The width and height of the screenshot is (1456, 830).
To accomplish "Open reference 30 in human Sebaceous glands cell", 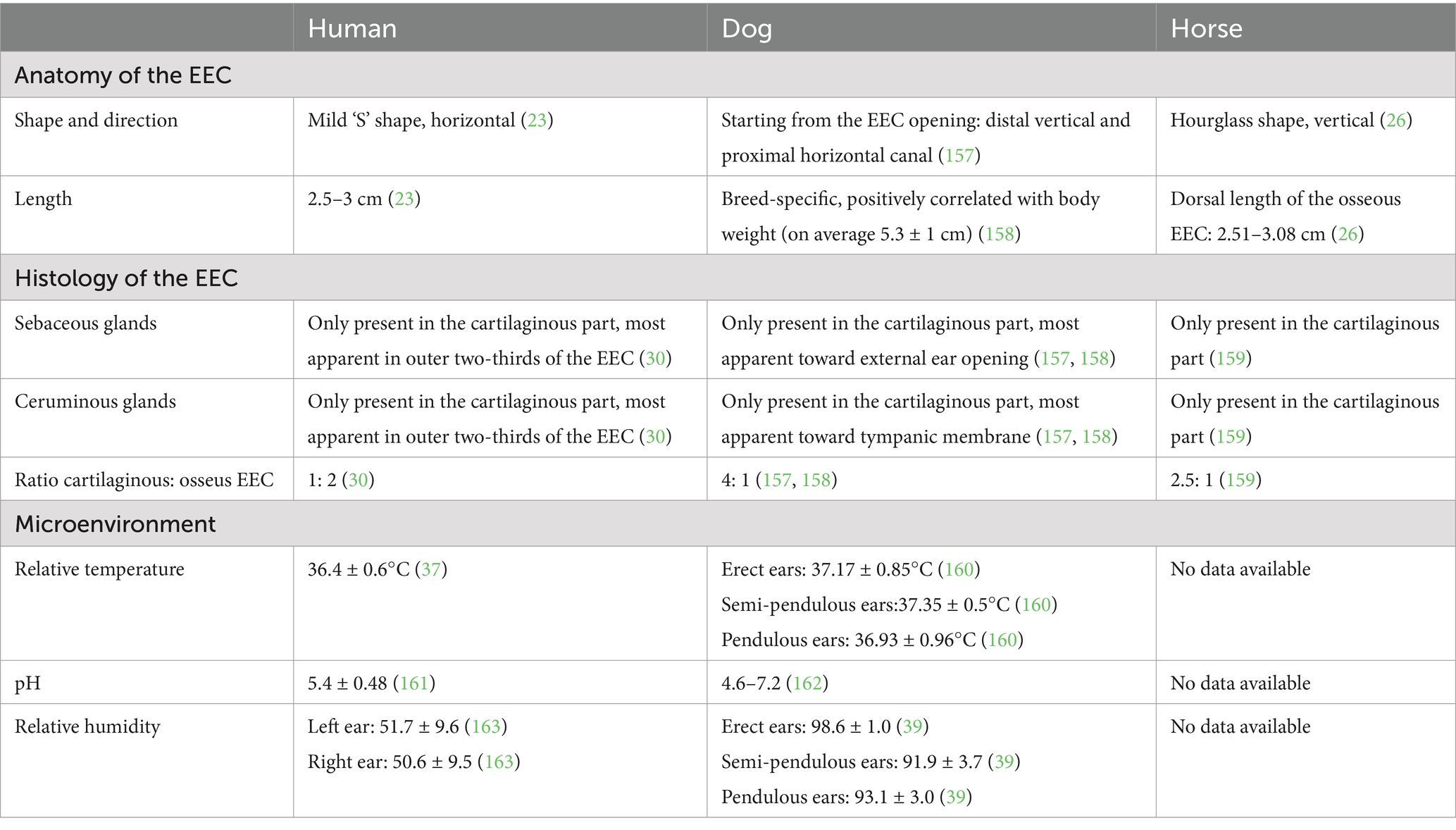I will (655, 359).
